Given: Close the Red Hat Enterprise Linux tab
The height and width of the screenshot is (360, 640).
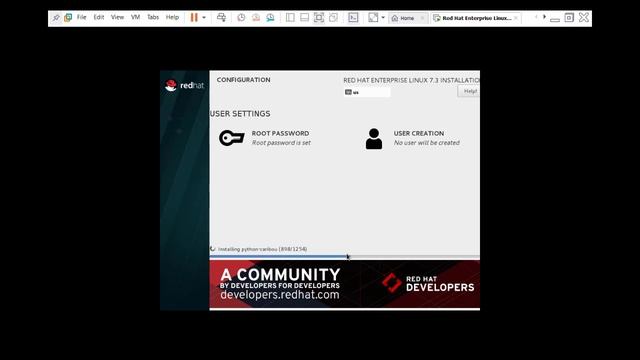Looking at the screenshot, I should pos(516,18).
